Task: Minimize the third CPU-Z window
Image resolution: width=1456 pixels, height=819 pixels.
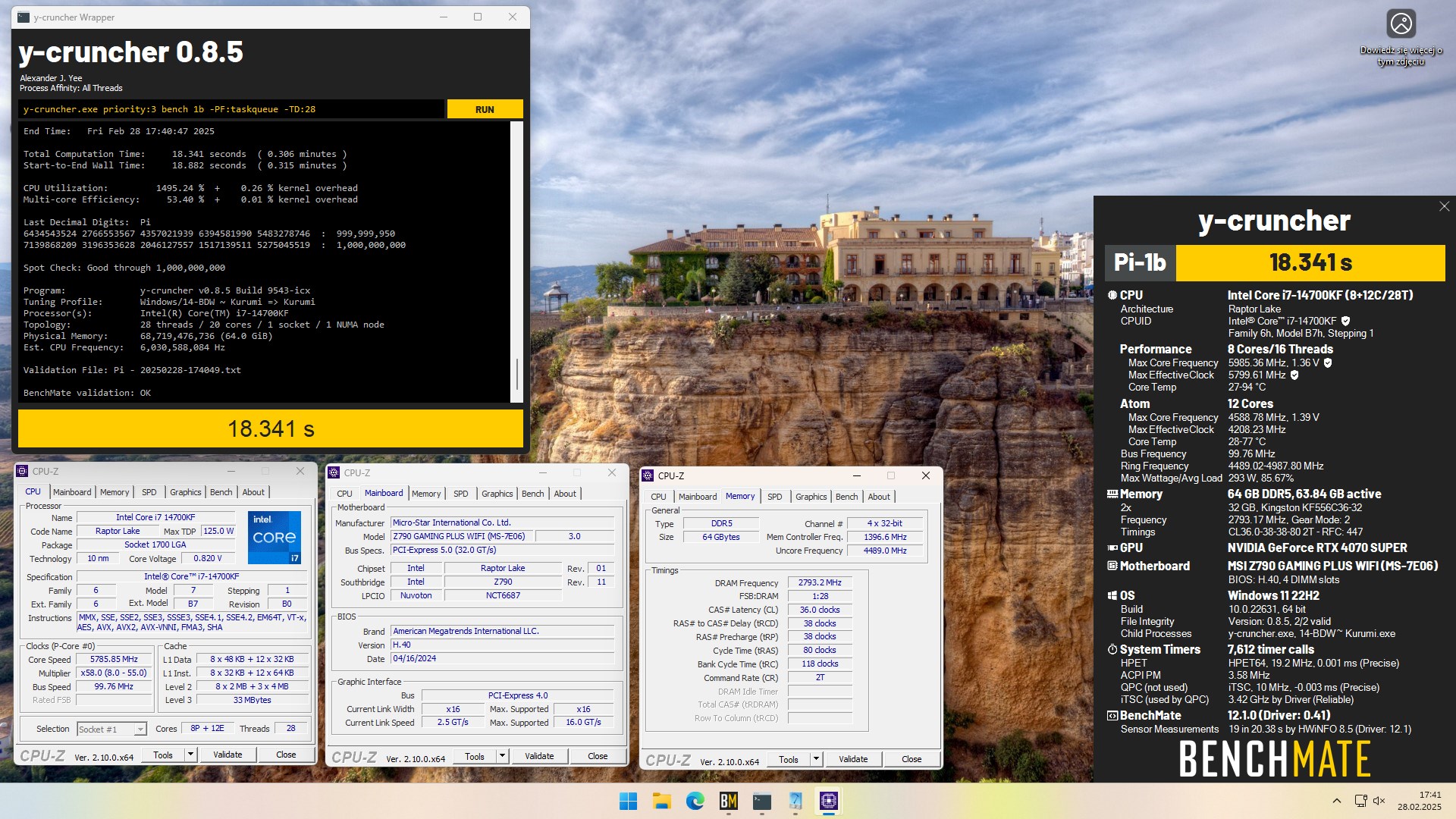Action: click(856, 475)
